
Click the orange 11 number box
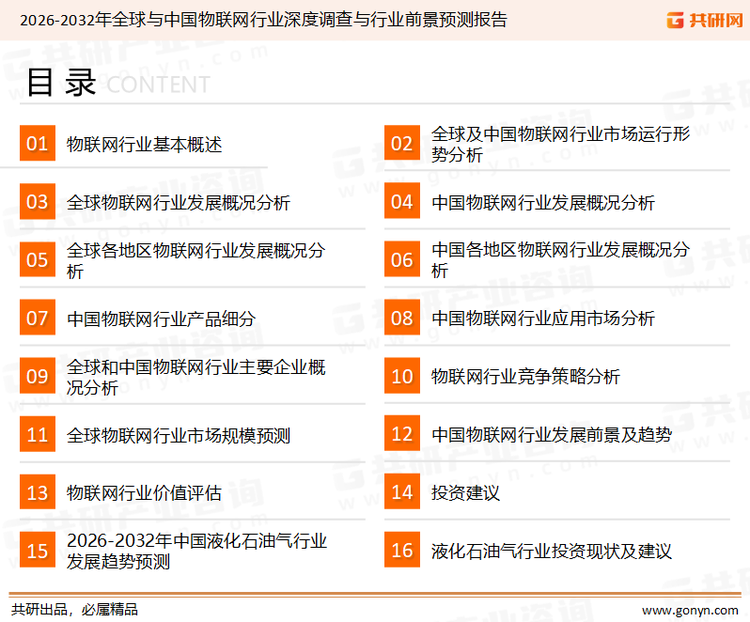37,434
